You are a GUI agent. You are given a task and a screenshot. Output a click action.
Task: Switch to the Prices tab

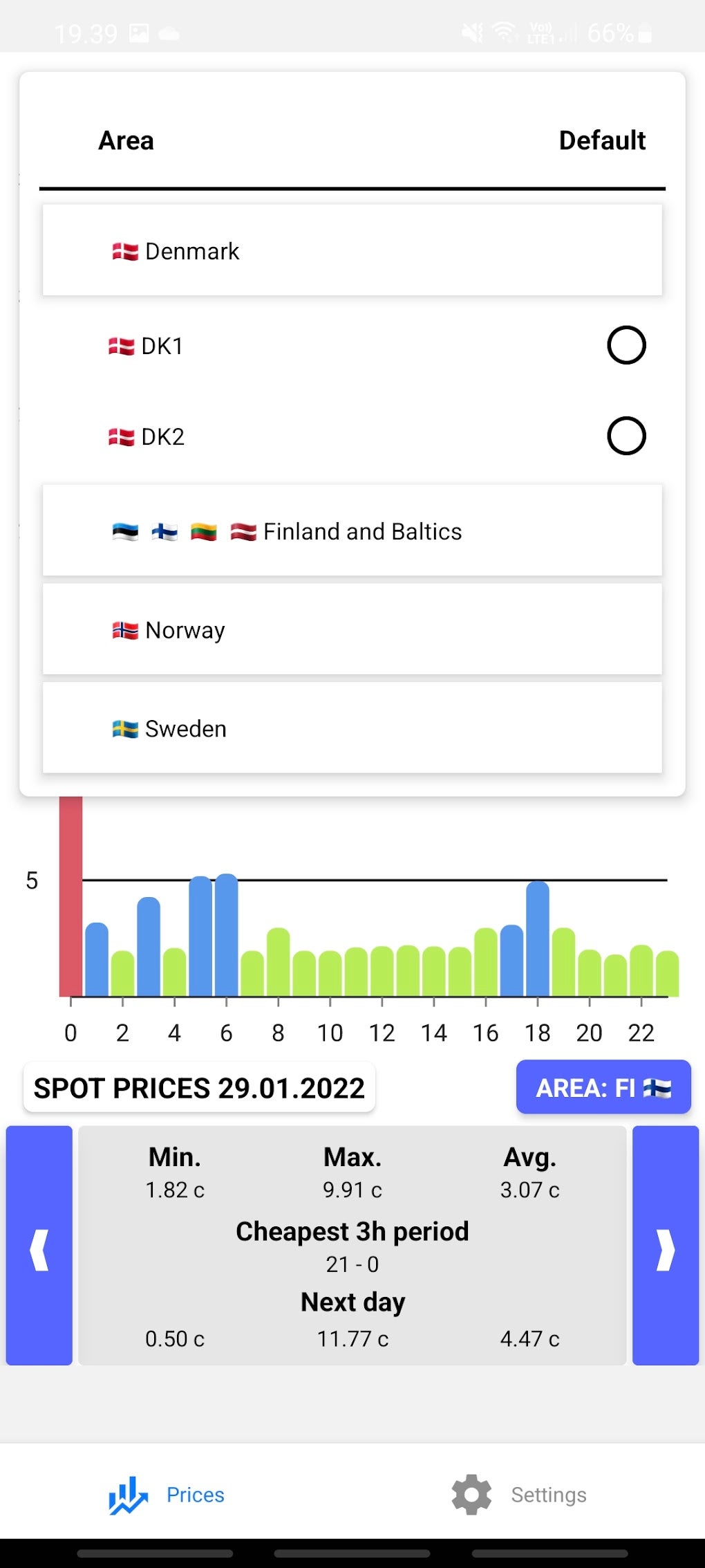pos(195,1495)
